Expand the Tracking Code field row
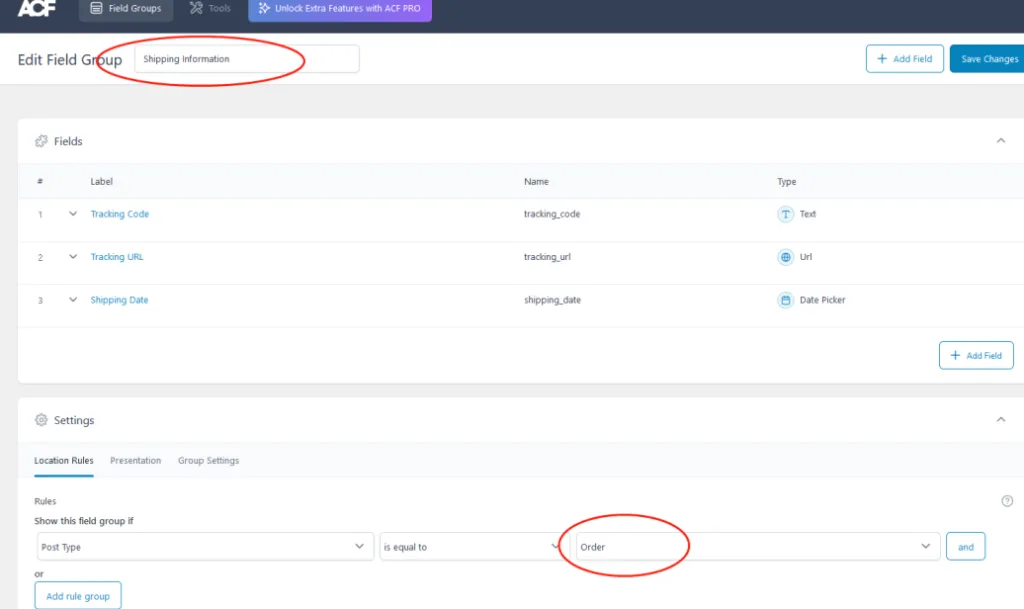This screenshot has height=609, width=1024. (x=73, y=214)
